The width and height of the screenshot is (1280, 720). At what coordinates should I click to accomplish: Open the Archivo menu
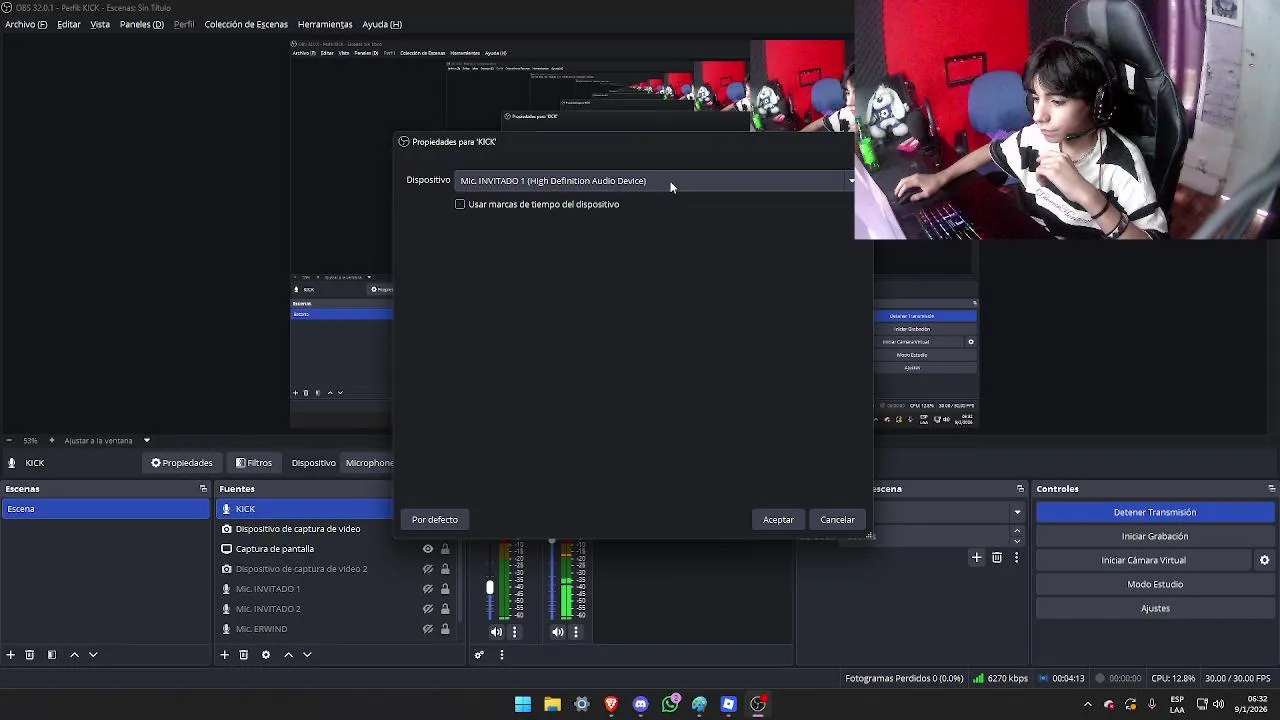26,24
